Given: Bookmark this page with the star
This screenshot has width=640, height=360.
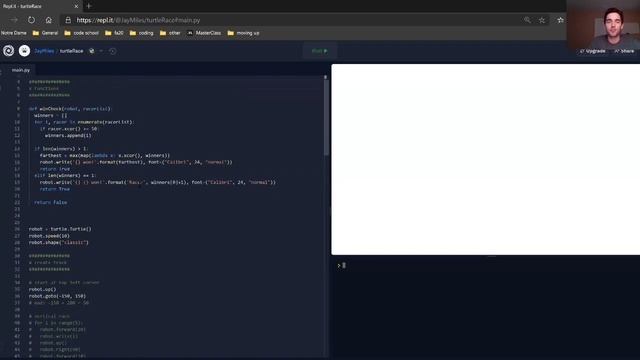Looking at the screenshot, I should click(x=542, y=20).
